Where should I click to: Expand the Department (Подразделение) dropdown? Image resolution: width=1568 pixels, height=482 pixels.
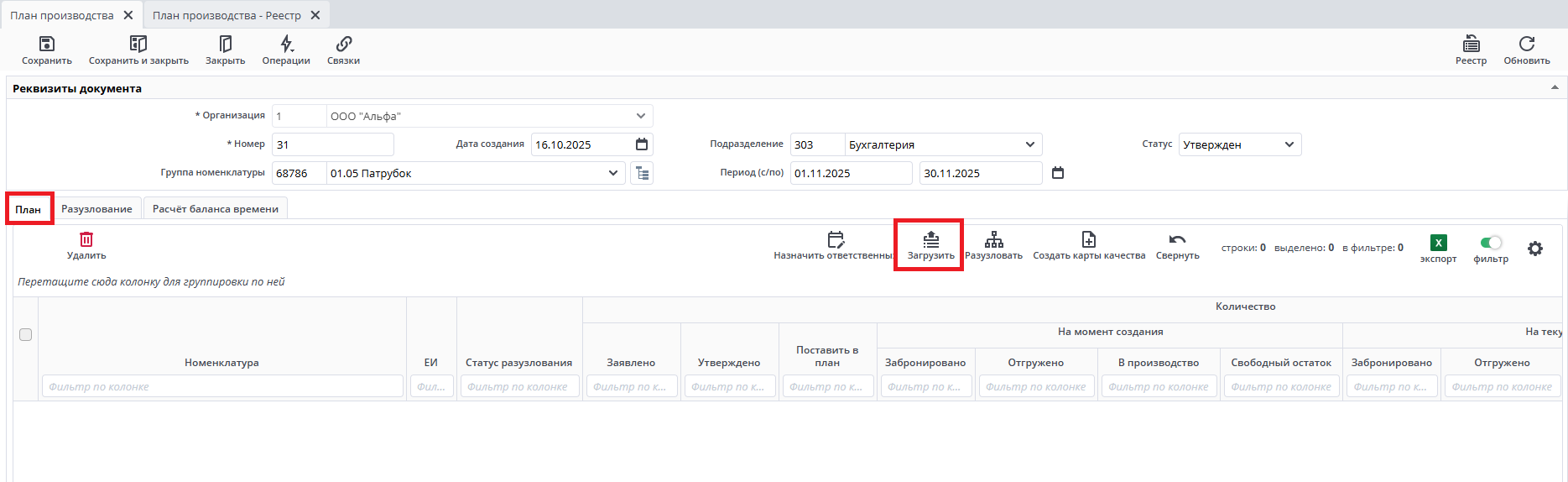1030,144
